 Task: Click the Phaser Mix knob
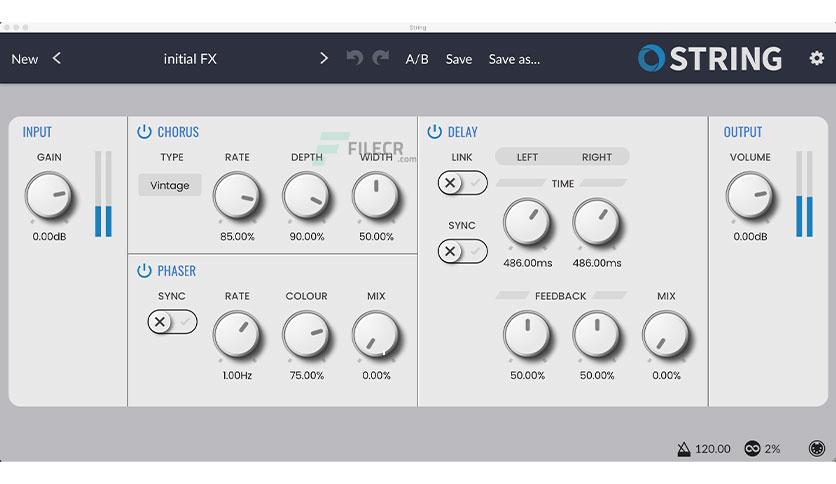click(x=376, y=335)
